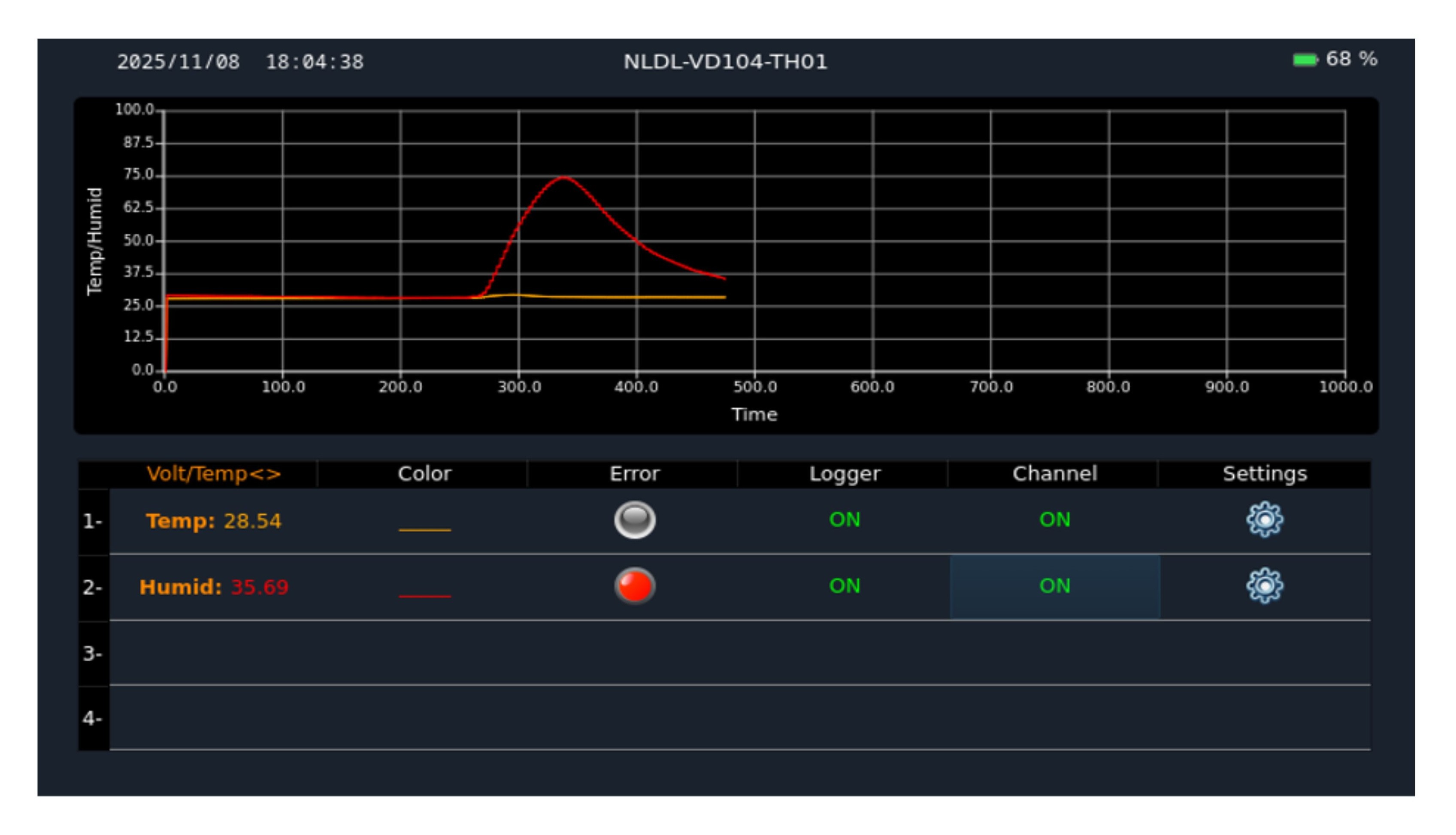Toggle Logger ON for Temp row
1456x835 pixels.
point(845,520)
